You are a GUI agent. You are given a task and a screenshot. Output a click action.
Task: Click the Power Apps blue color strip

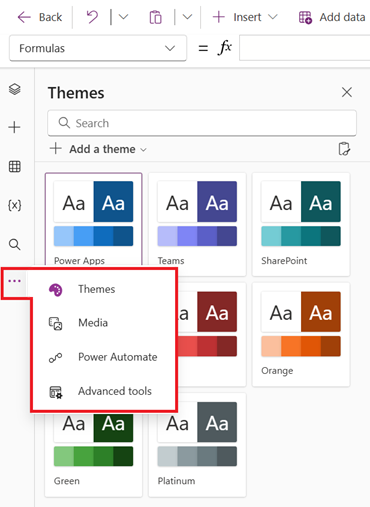pos(93,236)
